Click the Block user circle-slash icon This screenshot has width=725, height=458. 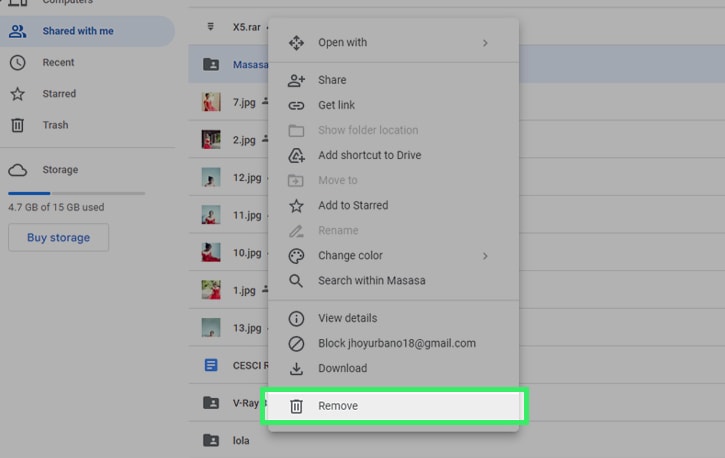pos(296,344)
